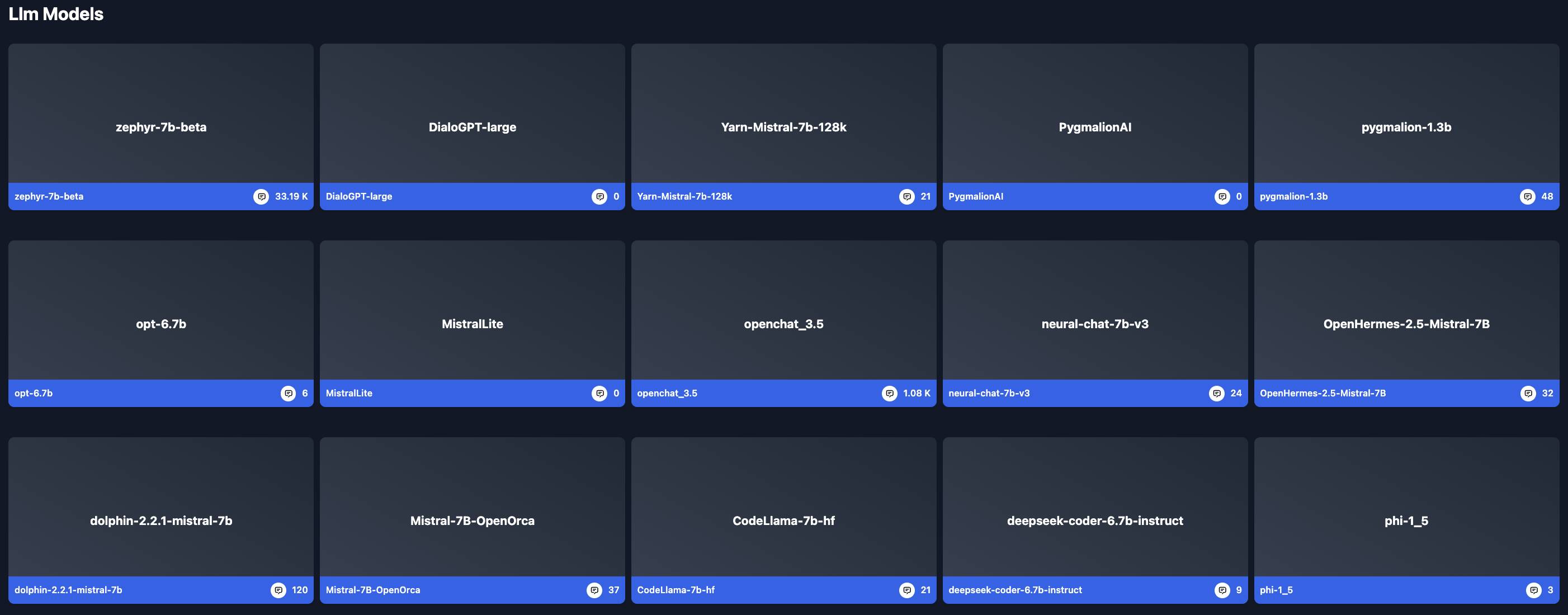Click the chat icon on openchat_3.5 card
The height and width of the screenshot is (615, 1568).
click(890, 394)
